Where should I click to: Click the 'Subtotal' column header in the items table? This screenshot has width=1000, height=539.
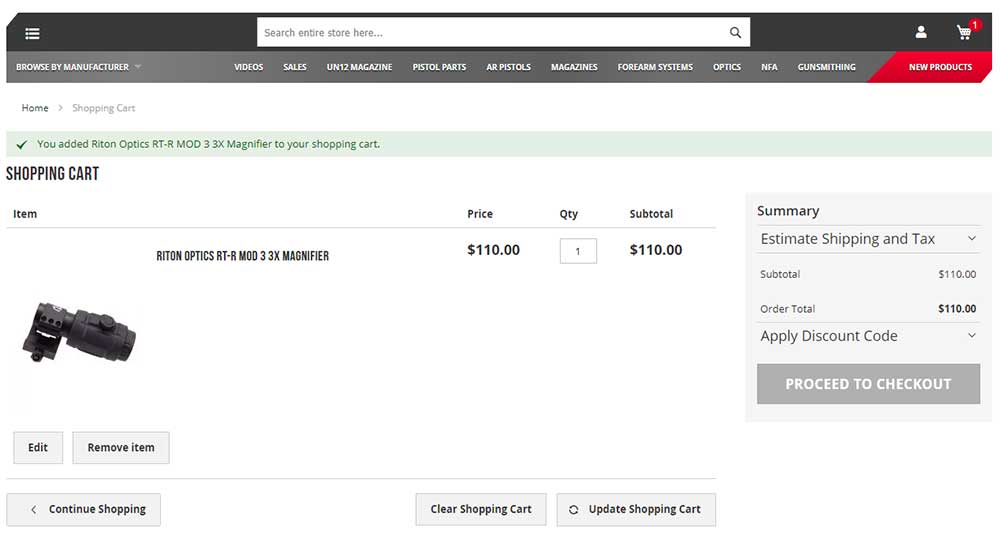click(651, 214)
